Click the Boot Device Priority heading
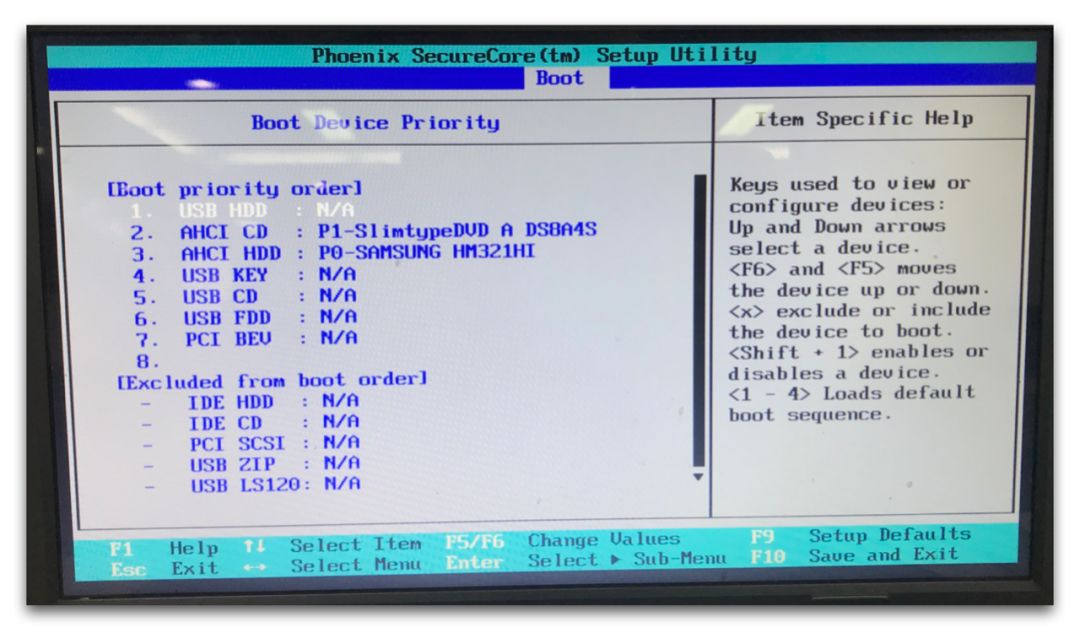The image size is (1080, 633). (375, 123)
